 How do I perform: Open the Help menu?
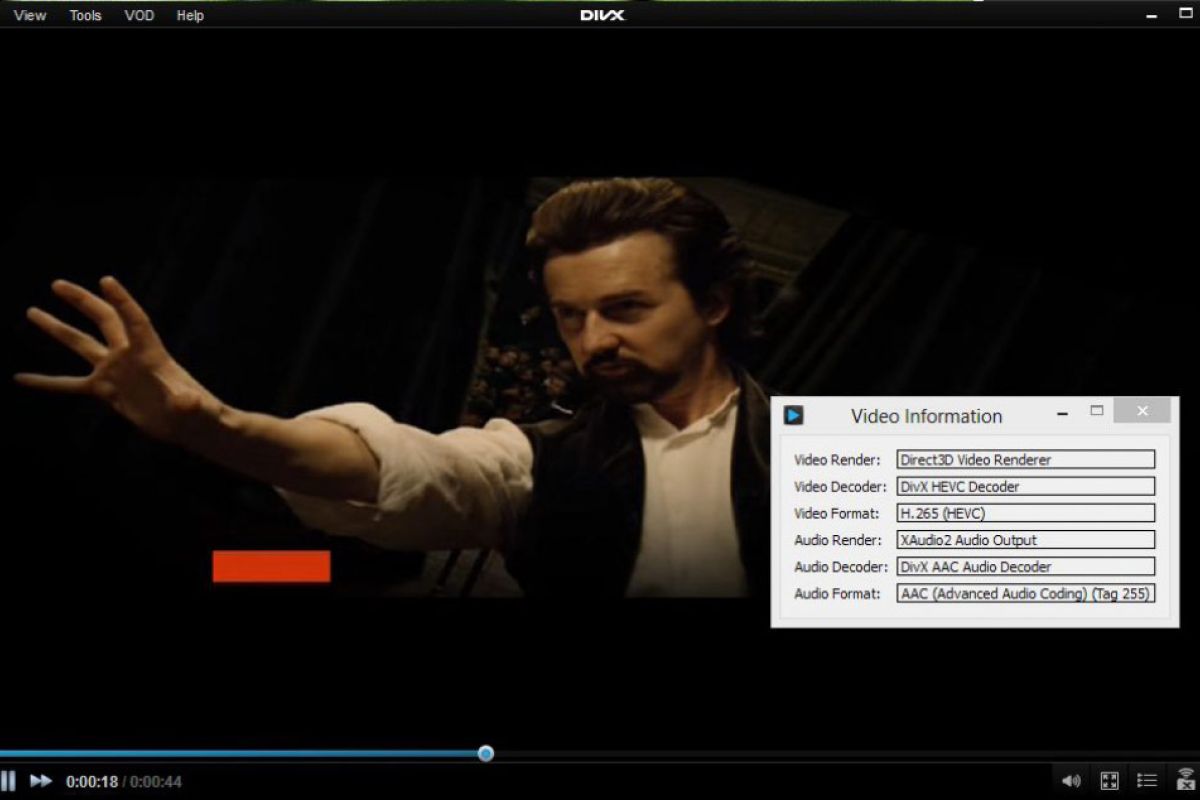point(190,15)
